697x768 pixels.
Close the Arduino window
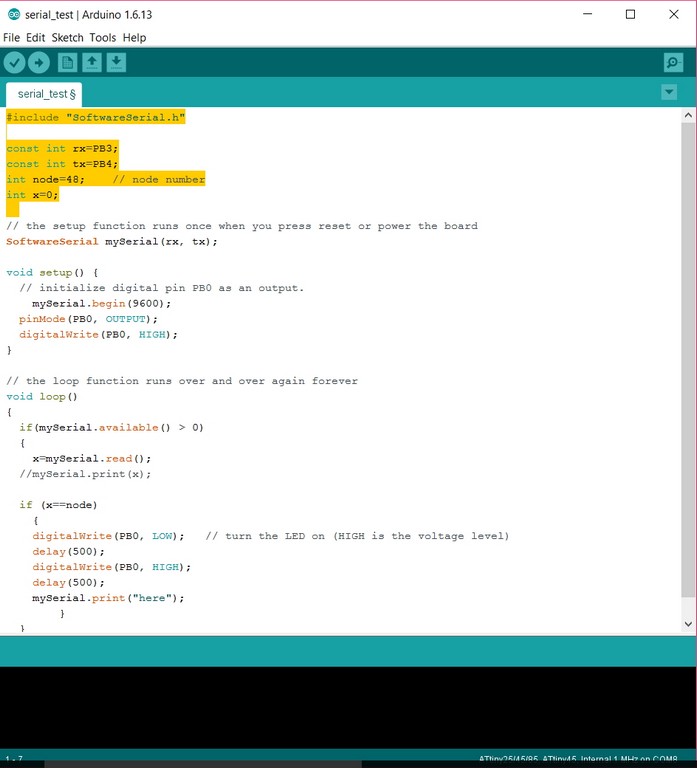(x=674, y=14)
